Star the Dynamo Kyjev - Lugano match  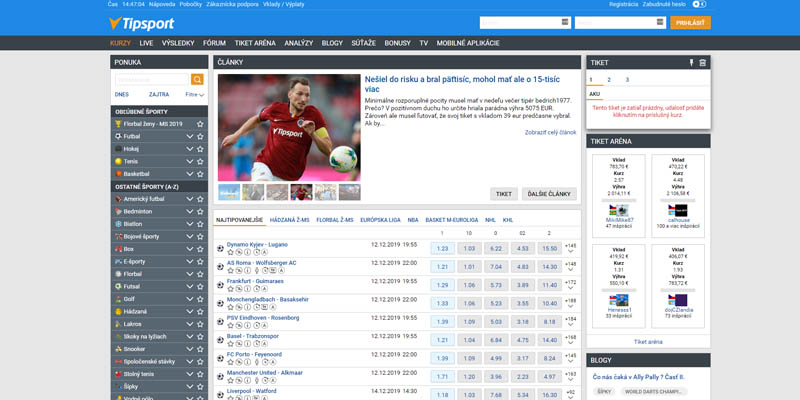(230, 252)
